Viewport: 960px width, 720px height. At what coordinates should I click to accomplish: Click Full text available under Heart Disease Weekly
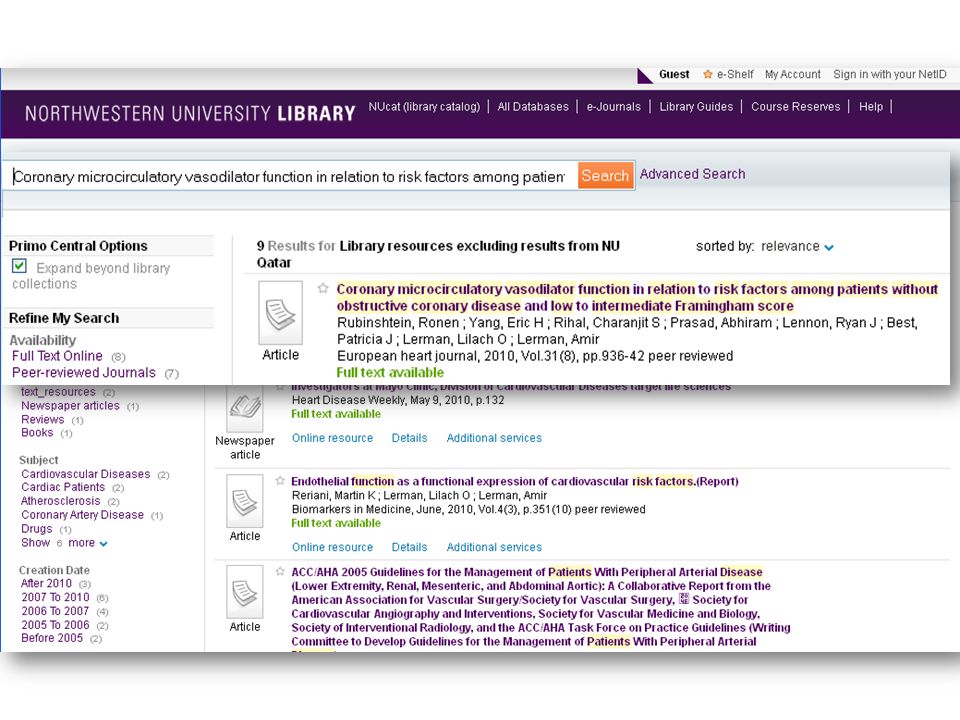coord(336,414)
